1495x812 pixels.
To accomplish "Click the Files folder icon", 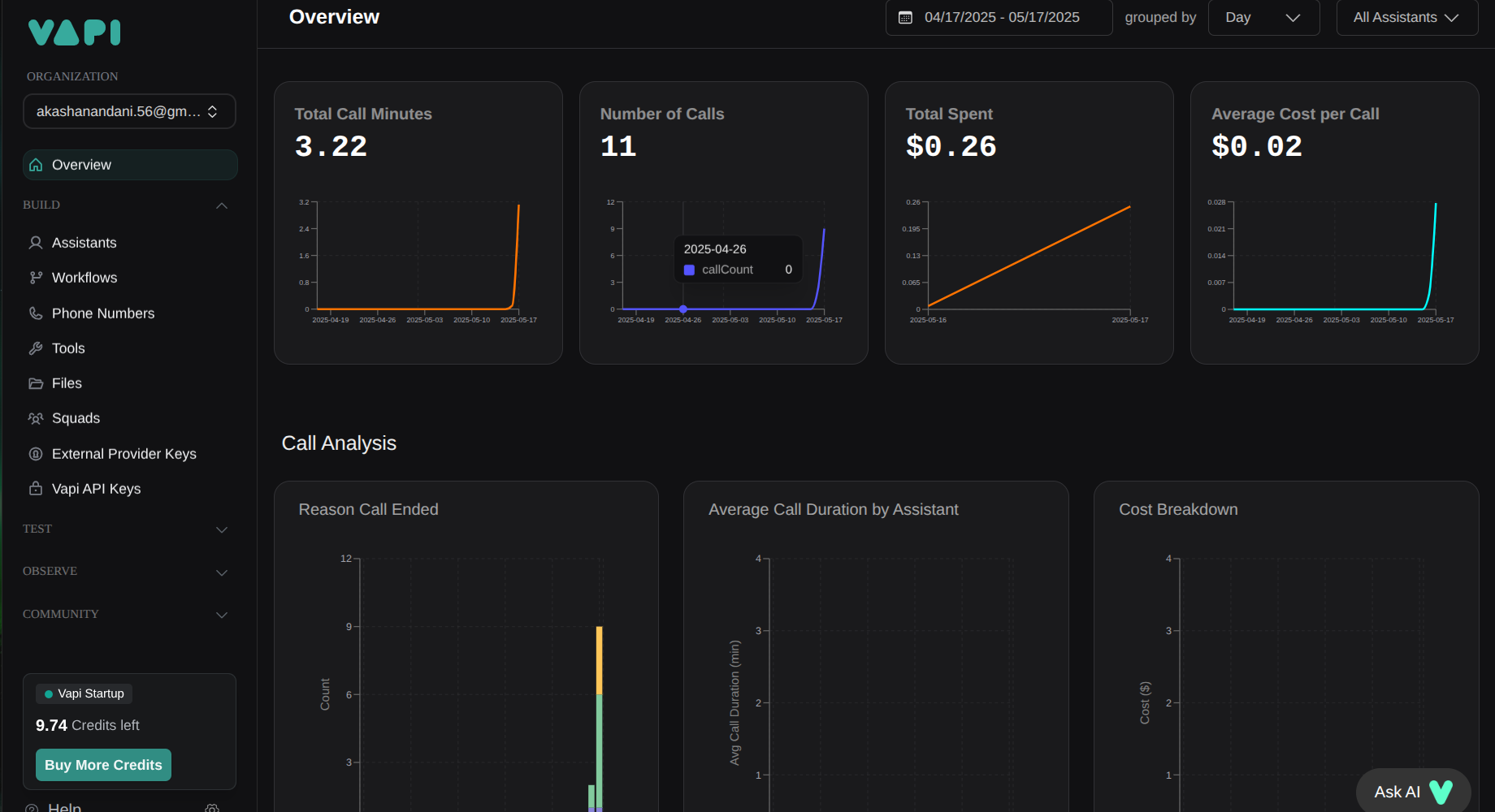I will pyautogui.click(x=36, y=383).
